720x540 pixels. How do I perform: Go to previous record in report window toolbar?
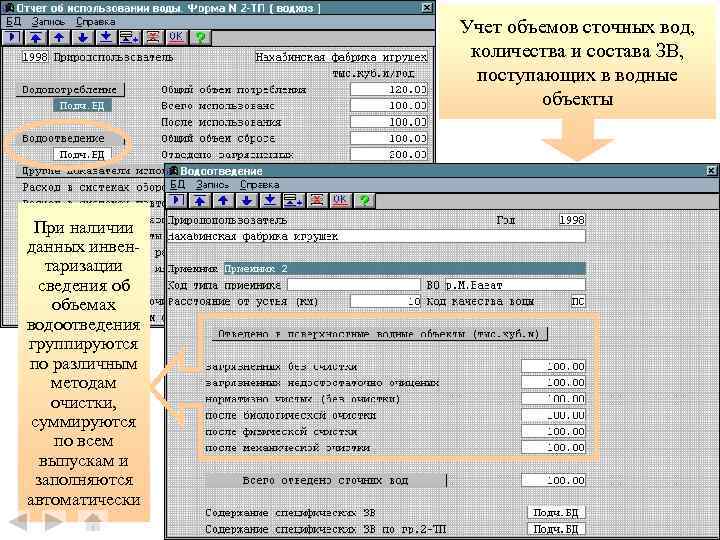[x=59, y=38]
